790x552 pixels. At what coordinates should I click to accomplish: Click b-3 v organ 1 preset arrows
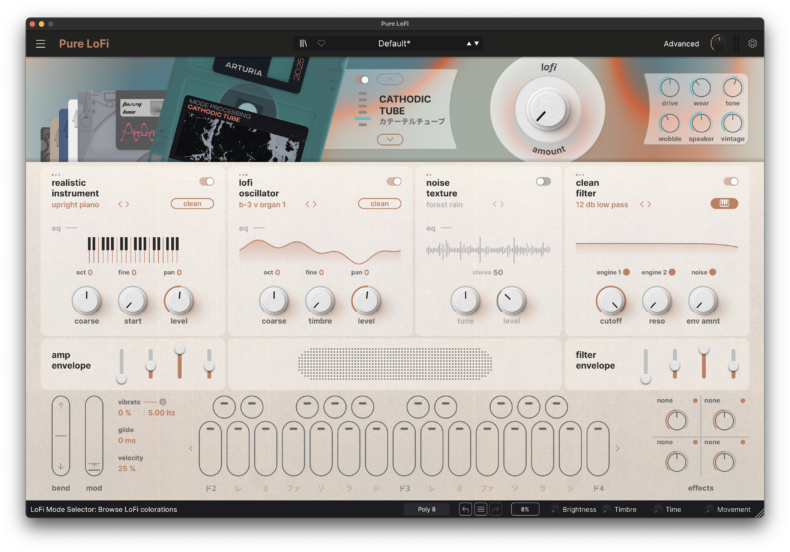coord(311,204)
